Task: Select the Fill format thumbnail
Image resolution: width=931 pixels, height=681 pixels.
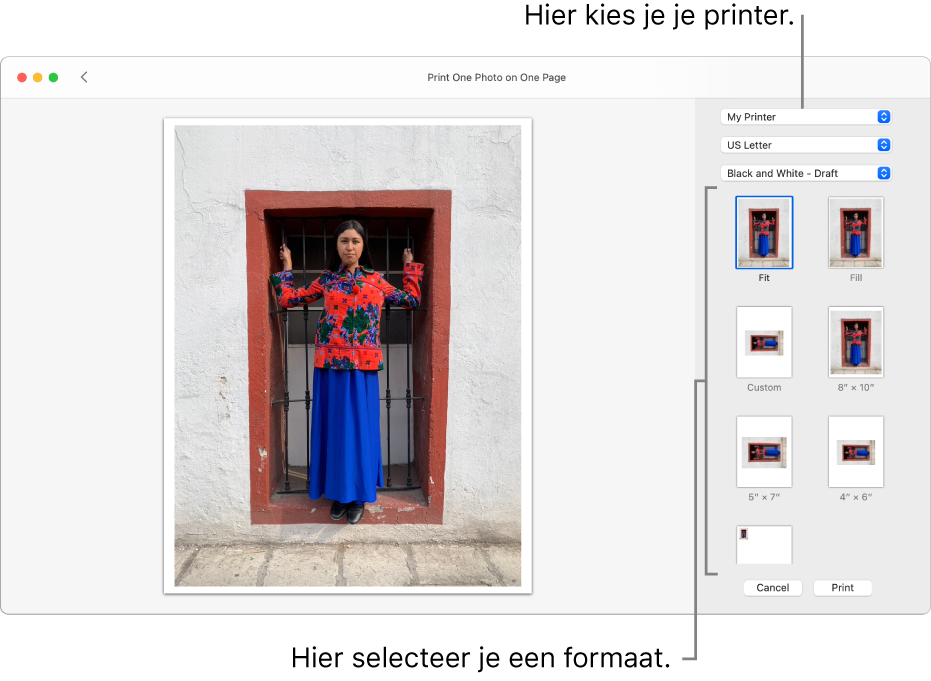Action: pos(856,233)
